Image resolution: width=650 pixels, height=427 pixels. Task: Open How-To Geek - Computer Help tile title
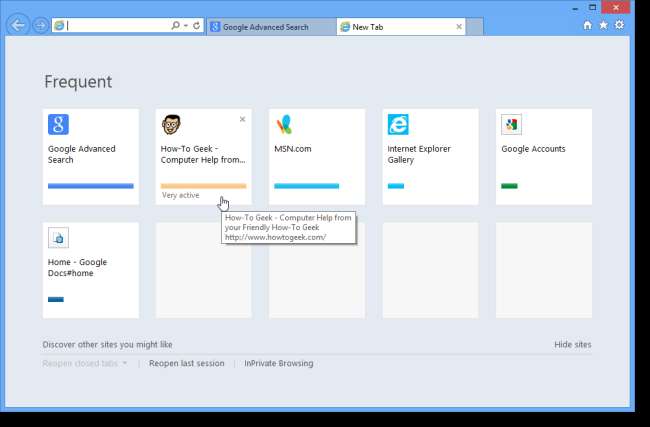203,154
